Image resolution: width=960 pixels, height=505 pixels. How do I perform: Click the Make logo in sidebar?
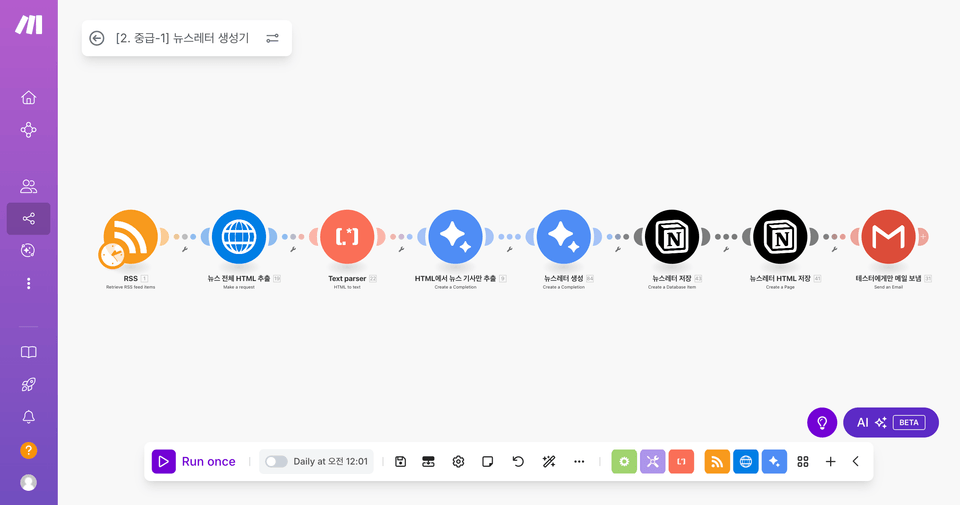[x=29, y=24]
